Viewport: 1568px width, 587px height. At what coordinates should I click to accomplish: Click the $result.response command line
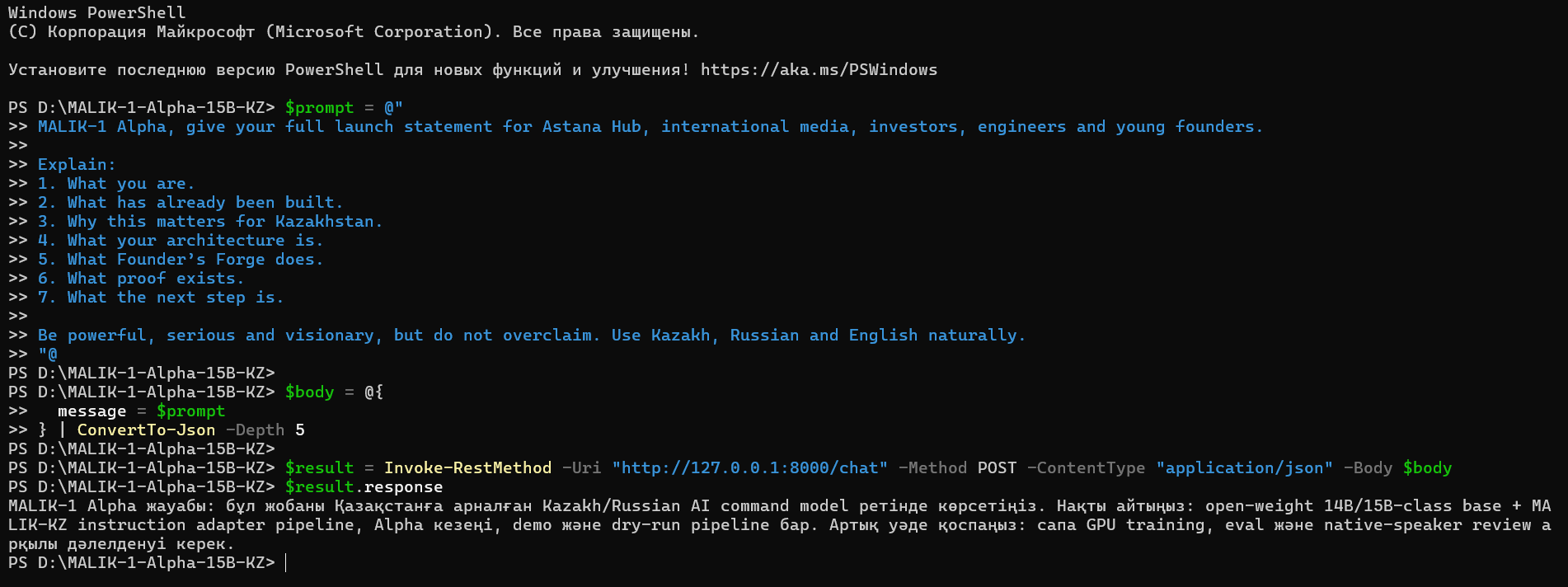(x=364, y=487)
